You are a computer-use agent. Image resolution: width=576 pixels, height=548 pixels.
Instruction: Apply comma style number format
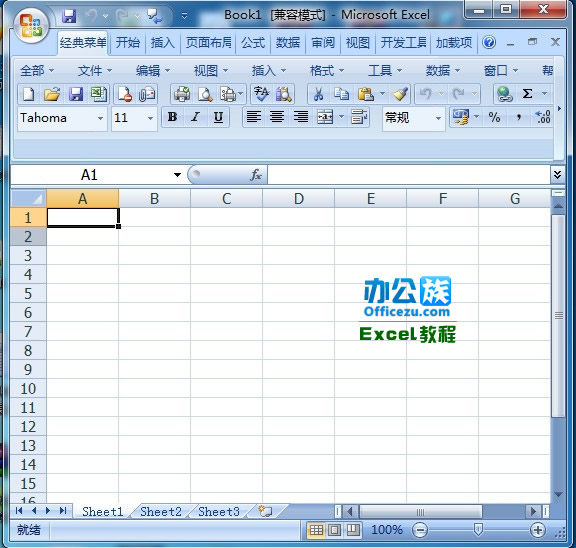tap(519, 117)
